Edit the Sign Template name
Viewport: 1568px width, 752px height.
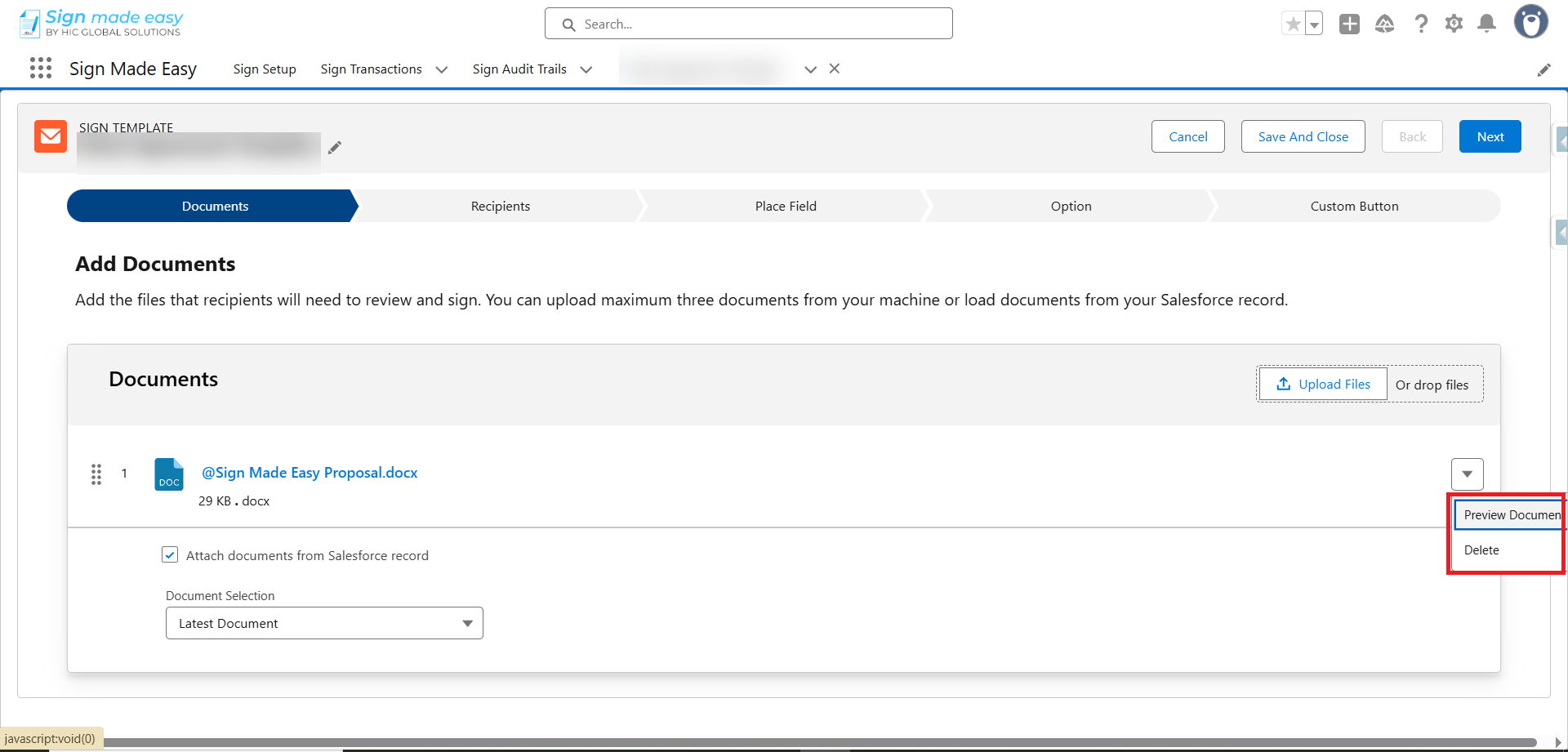point(334,148)
